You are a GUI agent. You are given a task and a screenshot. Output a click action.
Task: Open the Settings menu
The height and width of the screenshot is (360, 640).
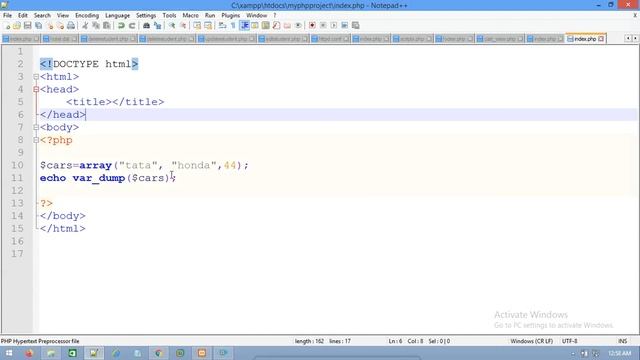click(x=146, y=16)
